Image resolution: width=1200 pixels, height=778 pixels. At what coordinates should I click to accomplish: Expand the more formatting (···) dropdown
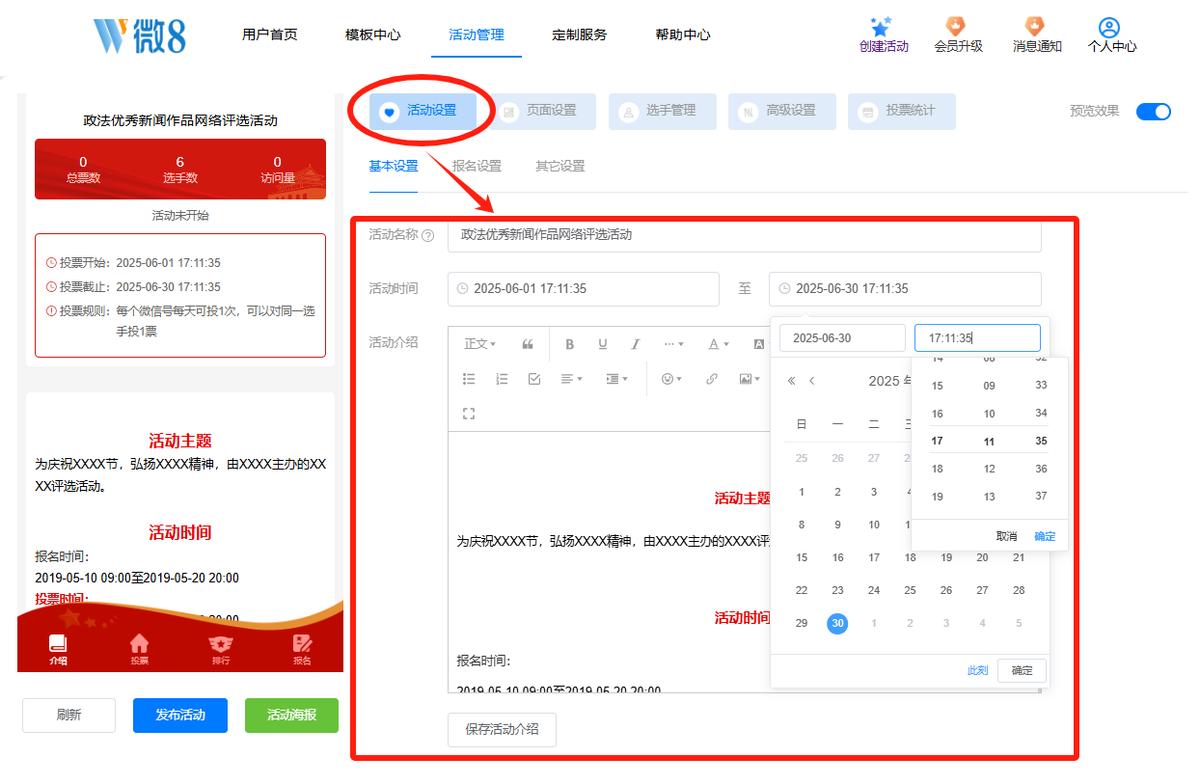click(674, 344)
